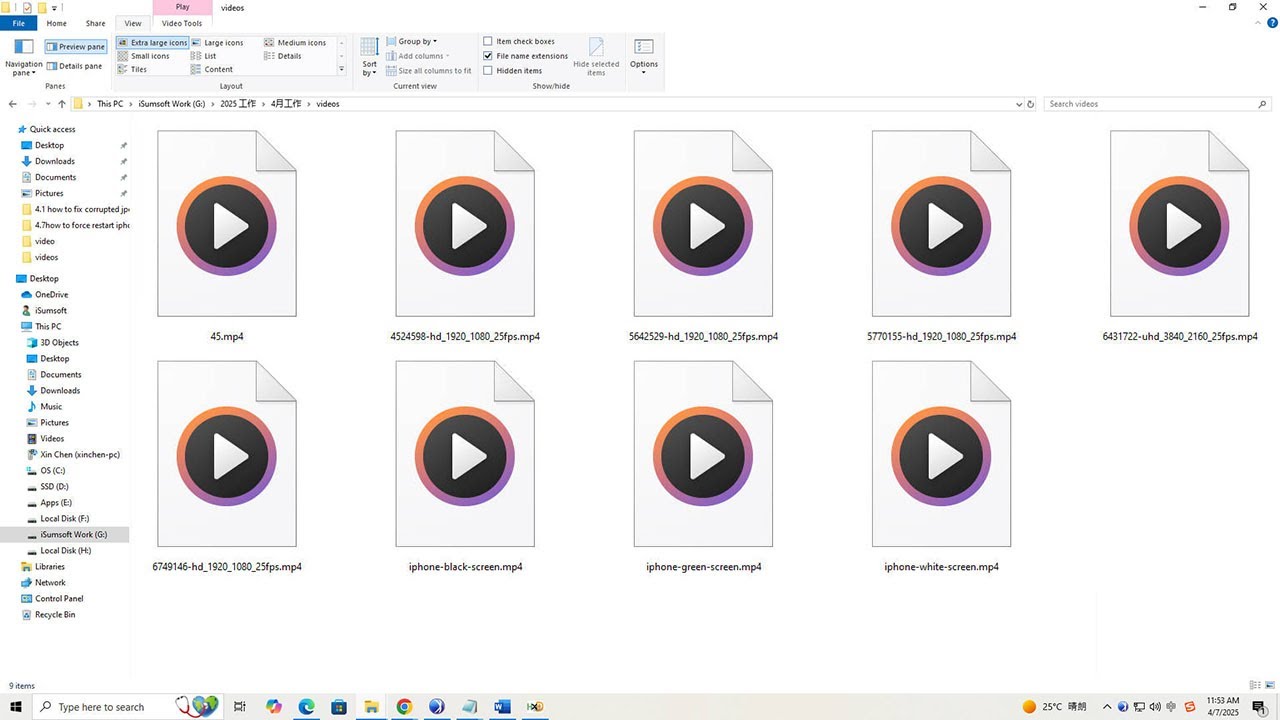
Task: Open the Sort by dropdown
Action: coord(370,58)
